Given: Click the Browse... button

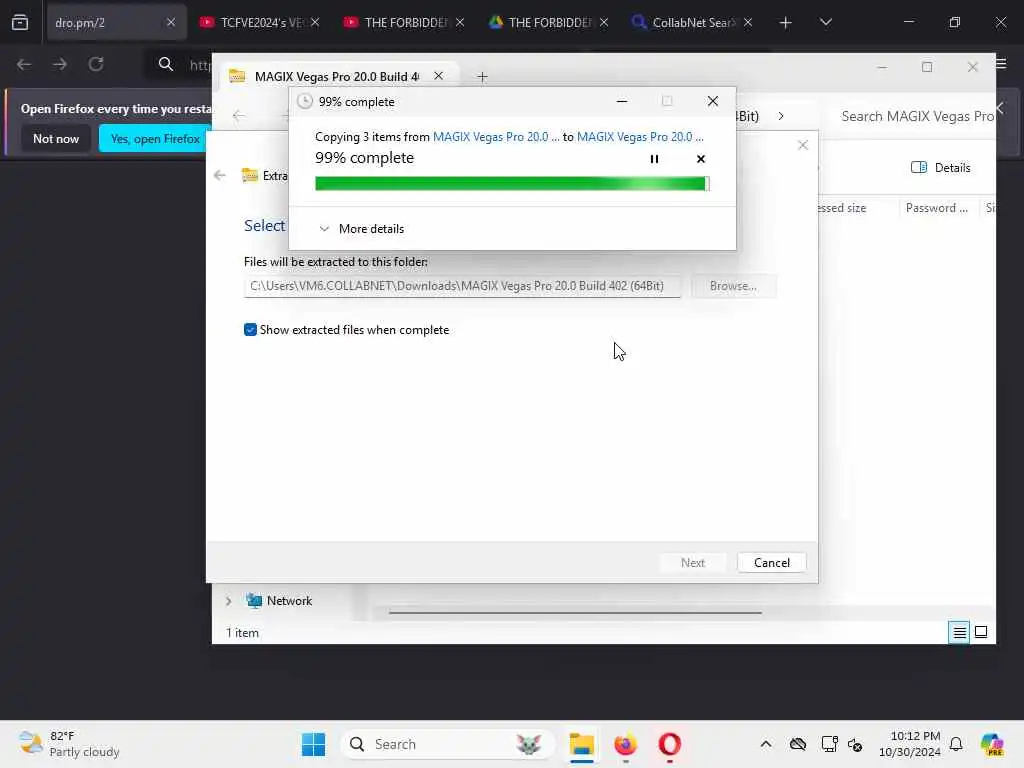Looking at the screenshot, I should [x=733, y=286].
